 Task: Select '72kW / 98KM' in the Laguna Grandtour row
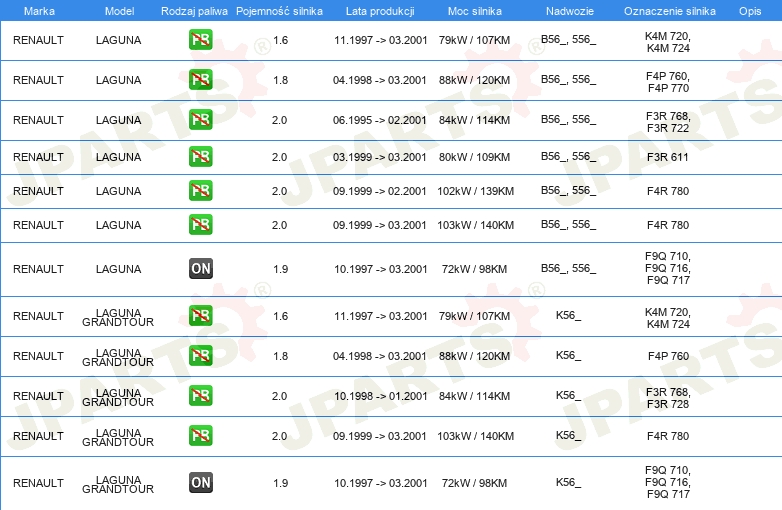point(474,483)
